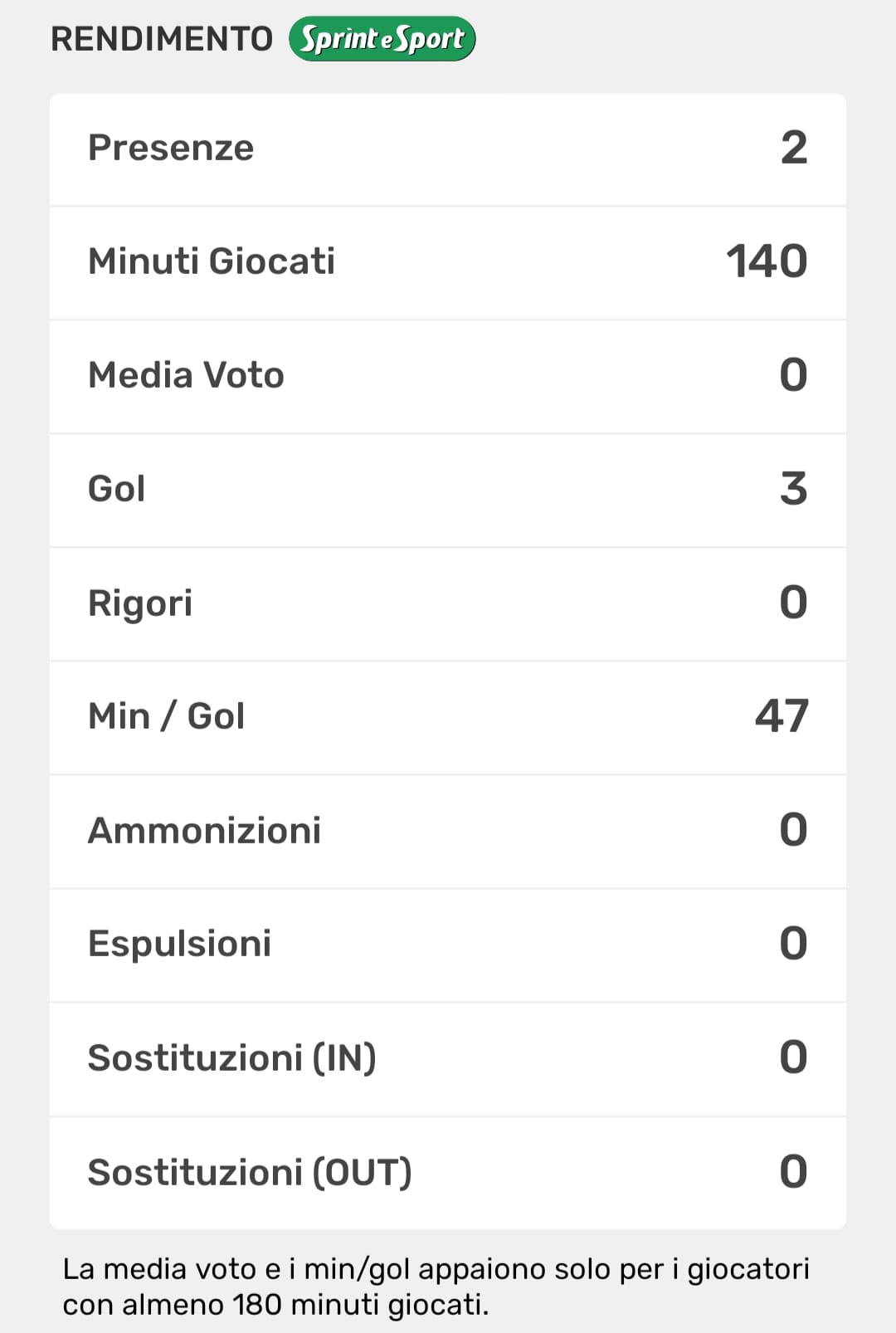Viewport: 896px width, 1333px height.
Task: Tap the Sostituzioni (IN) row
Action: [448, 1057]
